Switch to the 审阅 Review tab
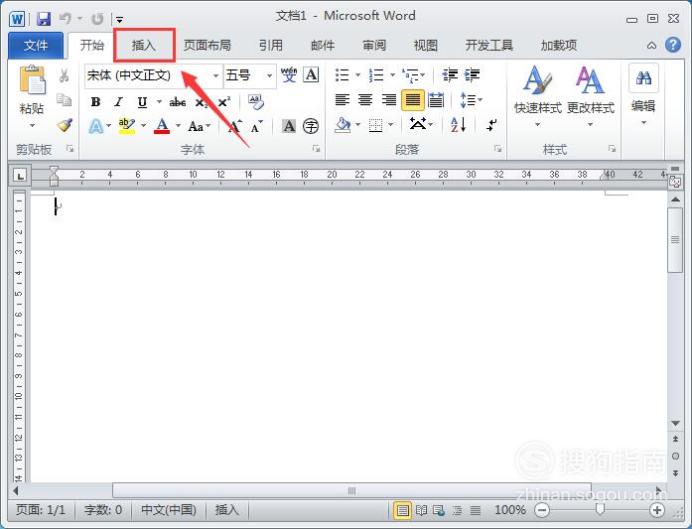The image size is (692, 529). tap(374, 45)
